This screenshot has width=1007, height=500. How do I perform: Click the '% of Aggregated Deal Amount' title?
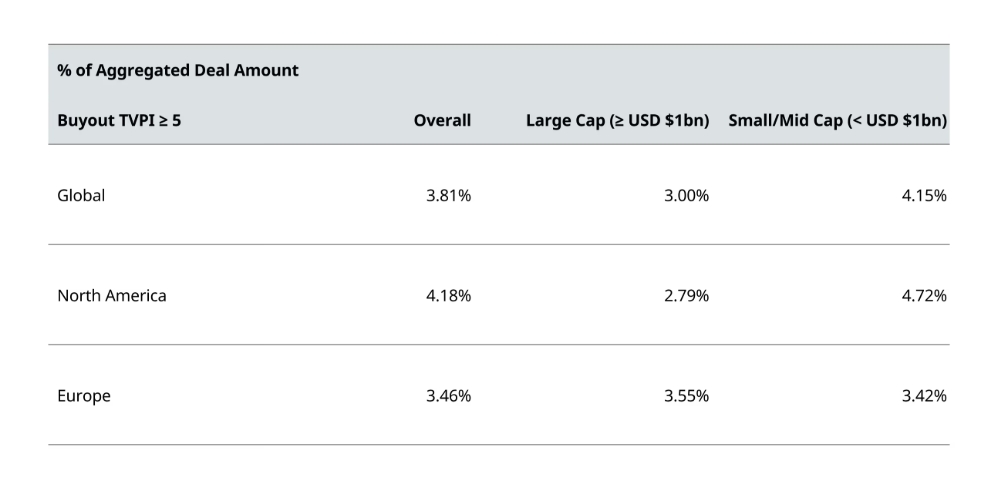tap(177, 71)
